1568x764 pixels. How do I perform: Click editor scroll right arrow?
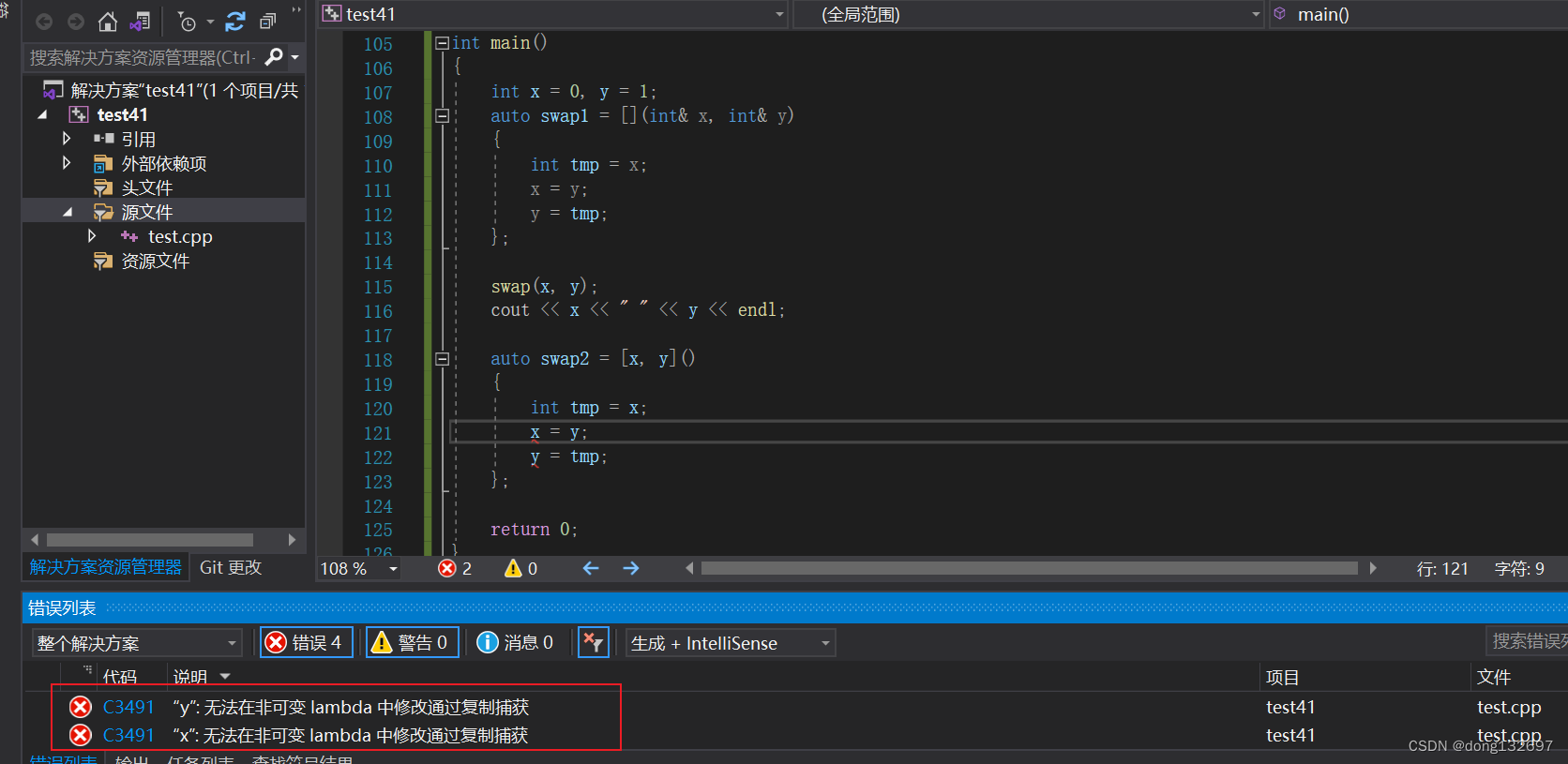coord(1373,568)
